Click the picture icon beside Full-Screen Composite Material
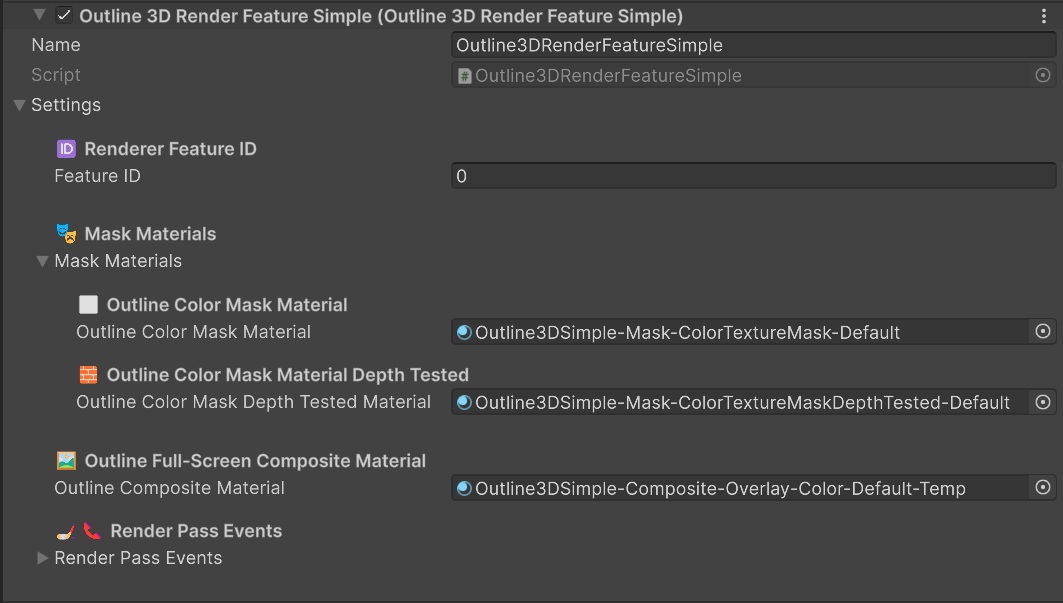Screen dimensions: 1063x603 click(66, 461)
